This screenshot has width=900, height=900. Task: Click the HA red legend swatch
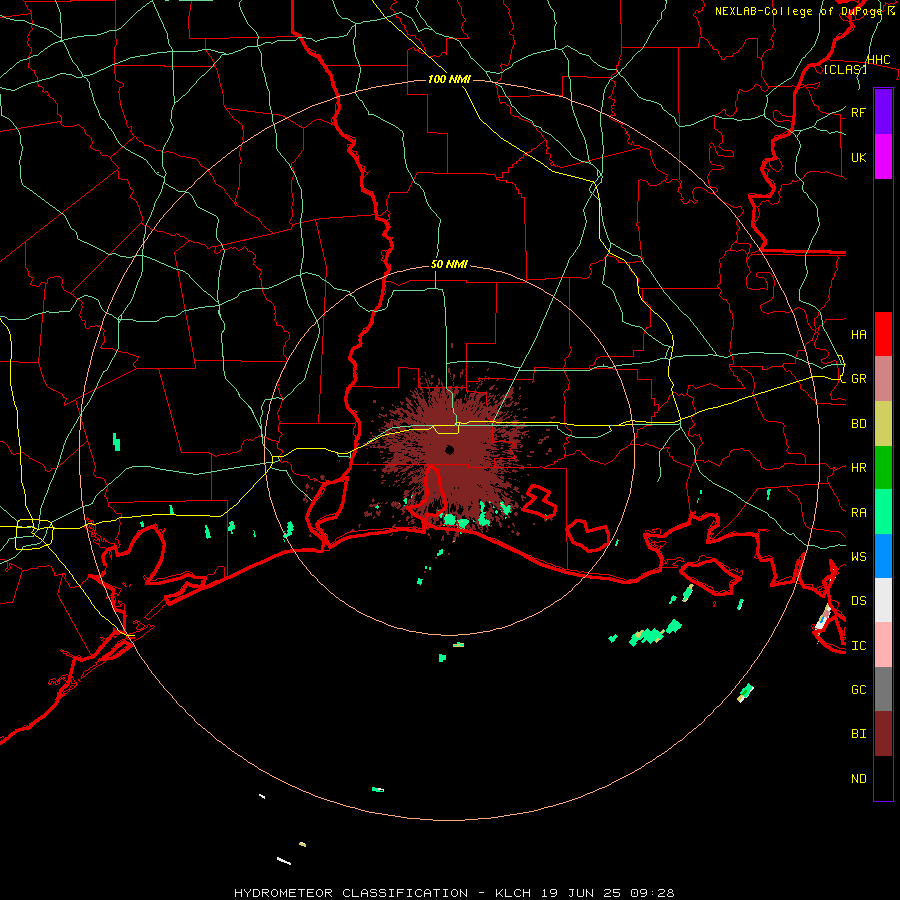tap(883, 334)
